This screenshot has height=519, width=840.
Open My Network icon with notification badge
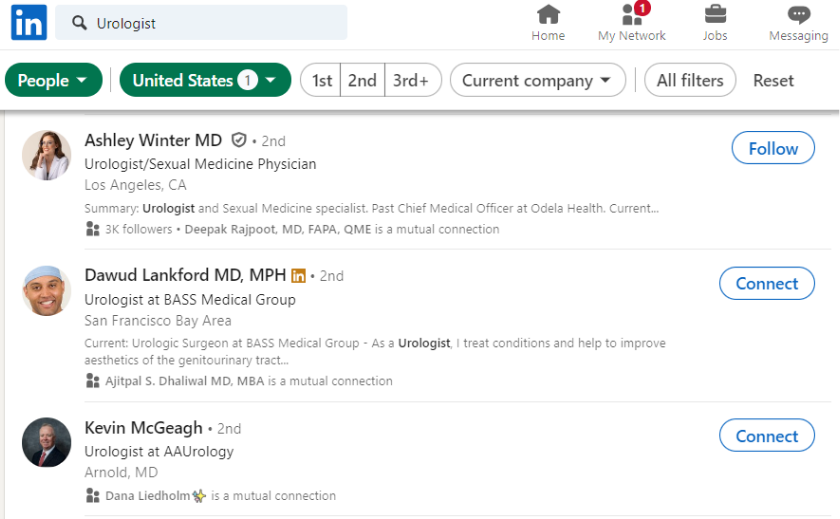point(632,15)
